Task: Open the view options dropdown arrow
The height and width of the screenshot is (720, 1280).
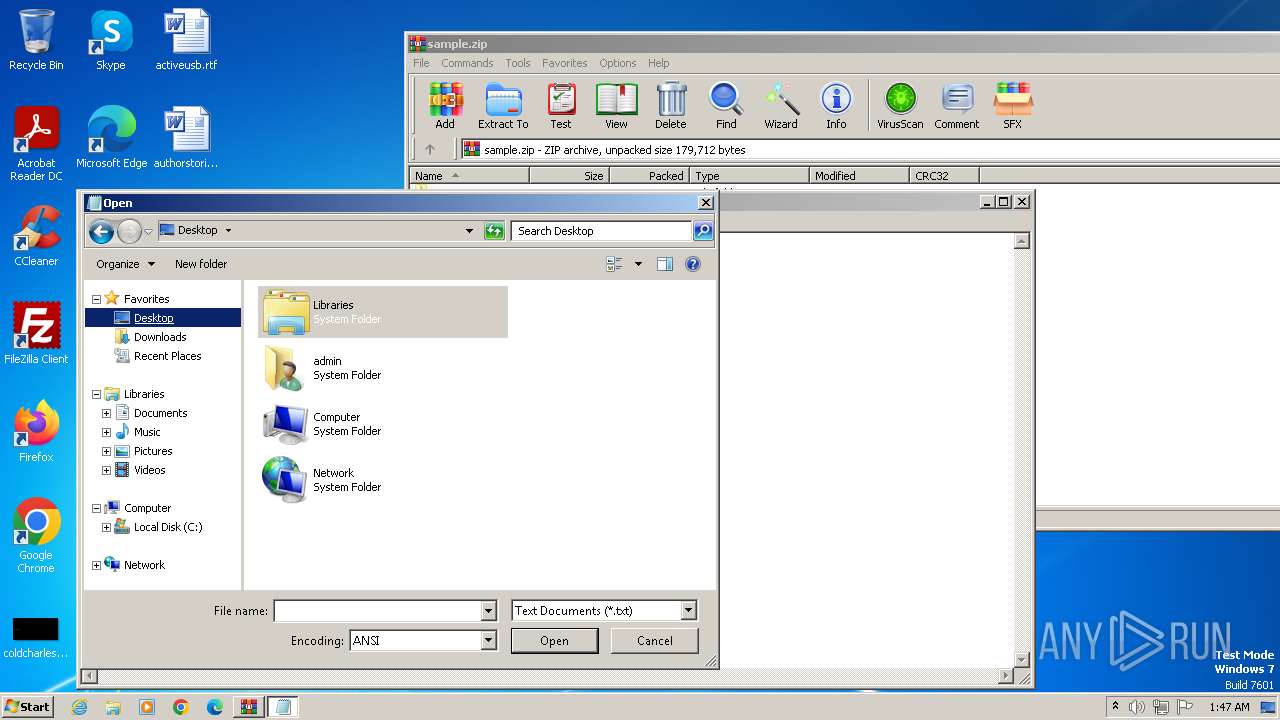Action: click(638, 264)
